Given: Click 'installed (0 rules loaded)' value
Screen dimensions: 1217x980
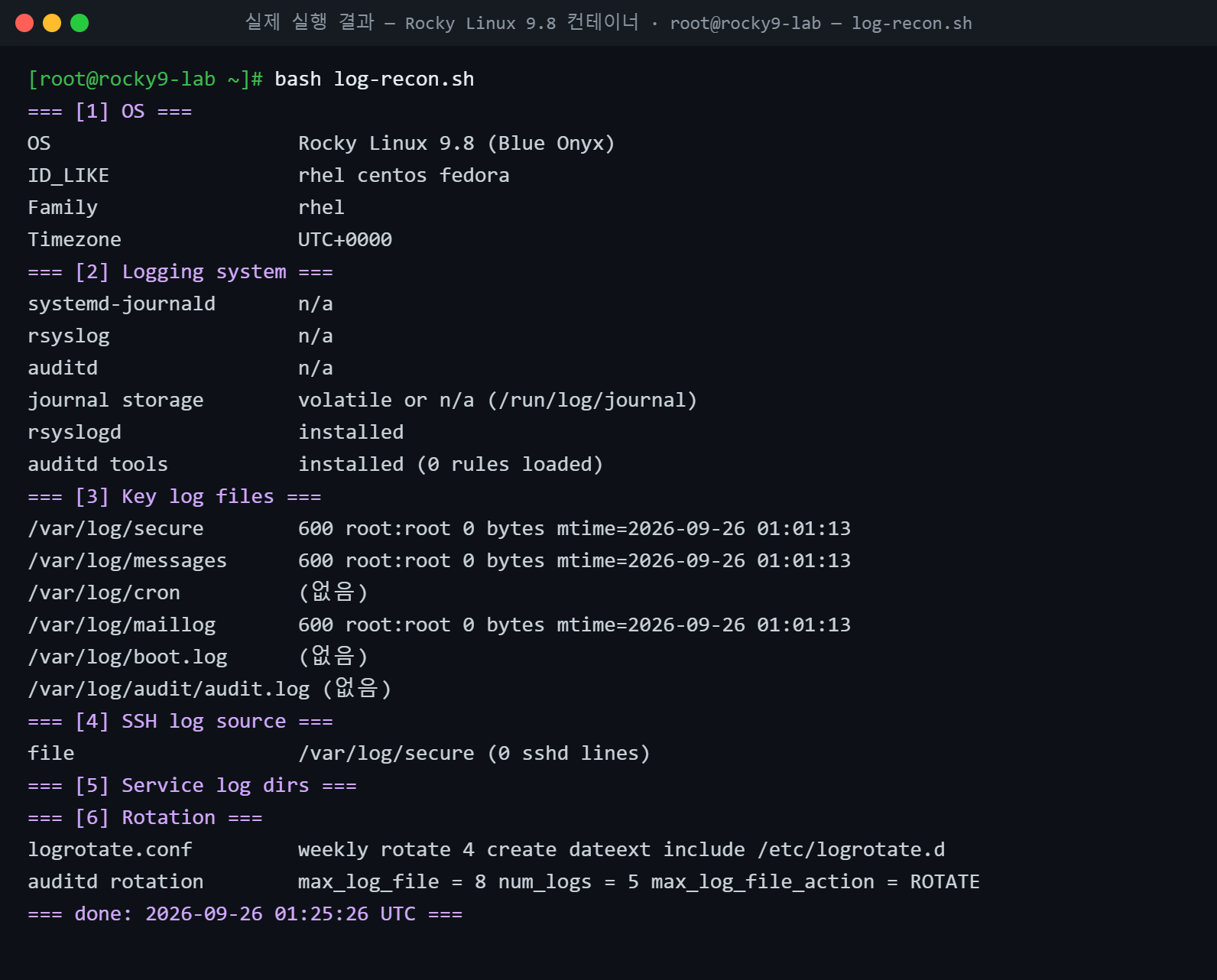Looking at the screenshot, I should point(451,465).
